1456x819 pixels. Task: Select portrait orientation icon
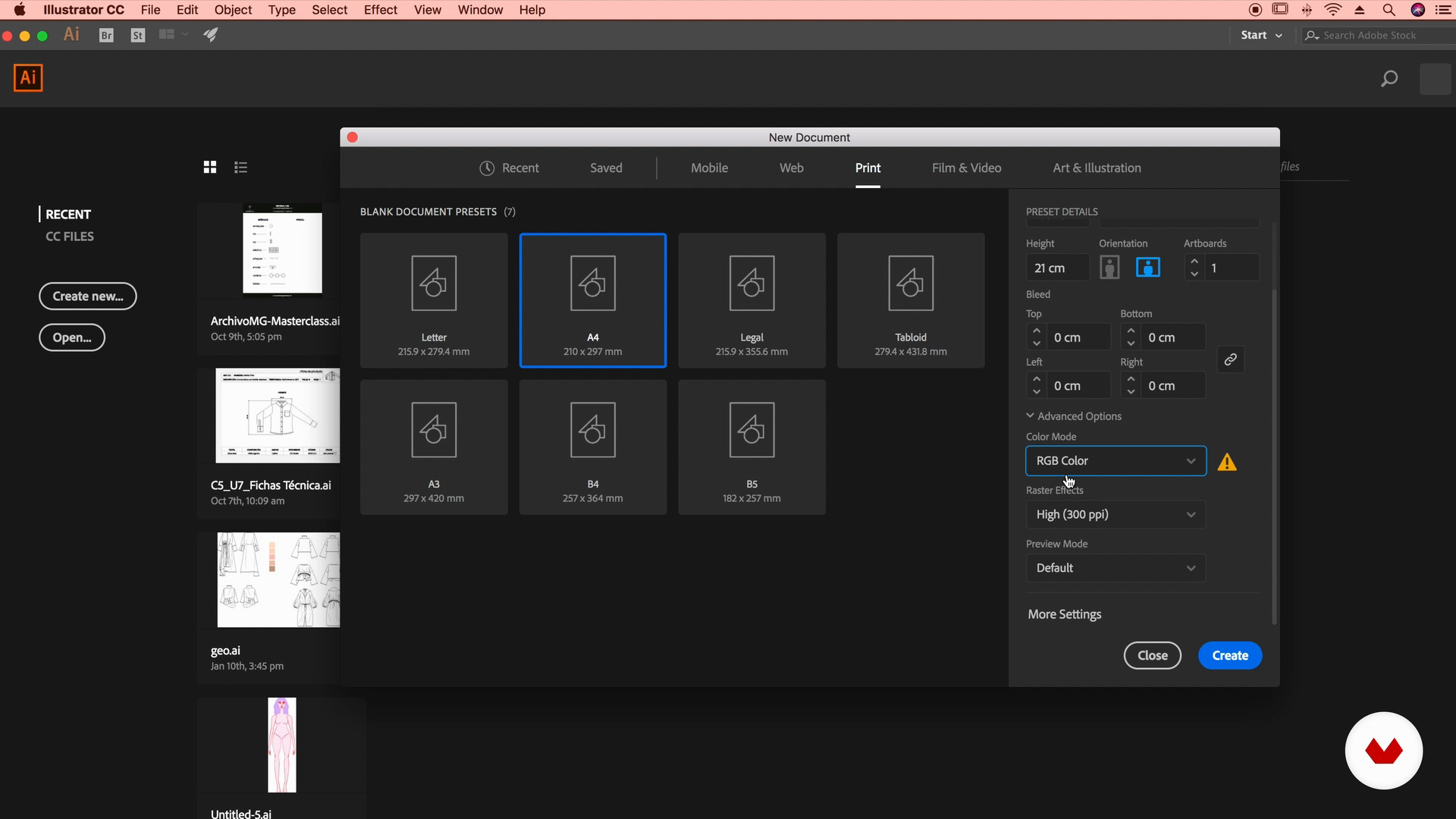pyautogui.click(x=1109, y=268)
